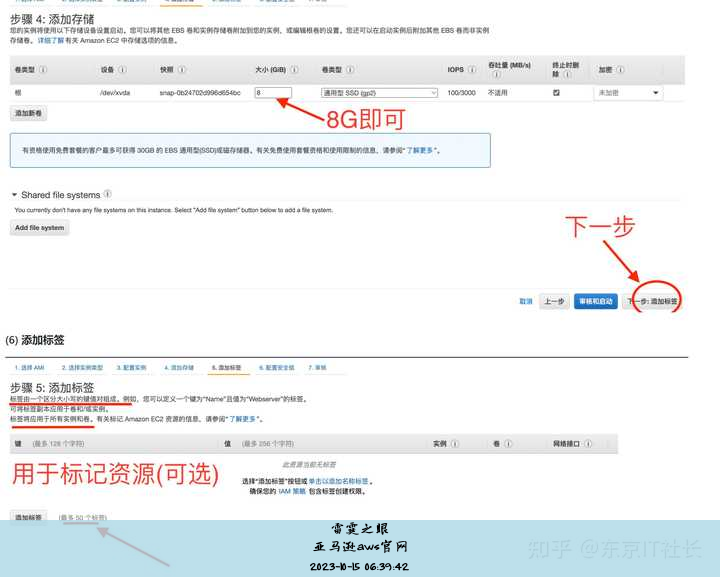Click the info icon under 吞吐量 (MB/s) header
Viewport: 720px width, 578px height.
click(x=496, y=74)
